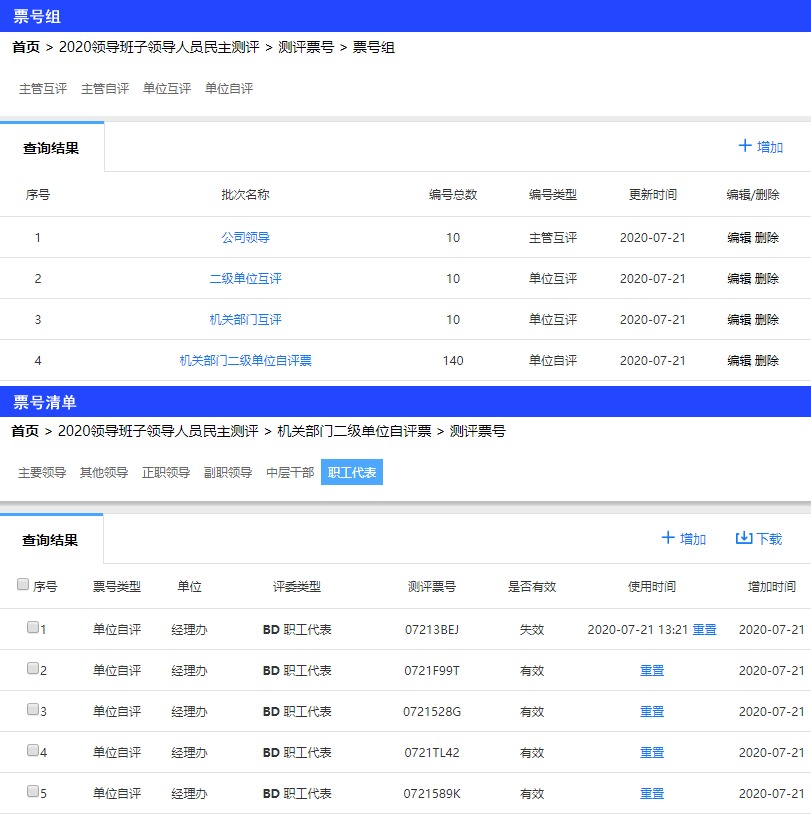The image size is (811, 815).
Task: Select the 正职领导 tab
Action: click(x=166, y=472)
